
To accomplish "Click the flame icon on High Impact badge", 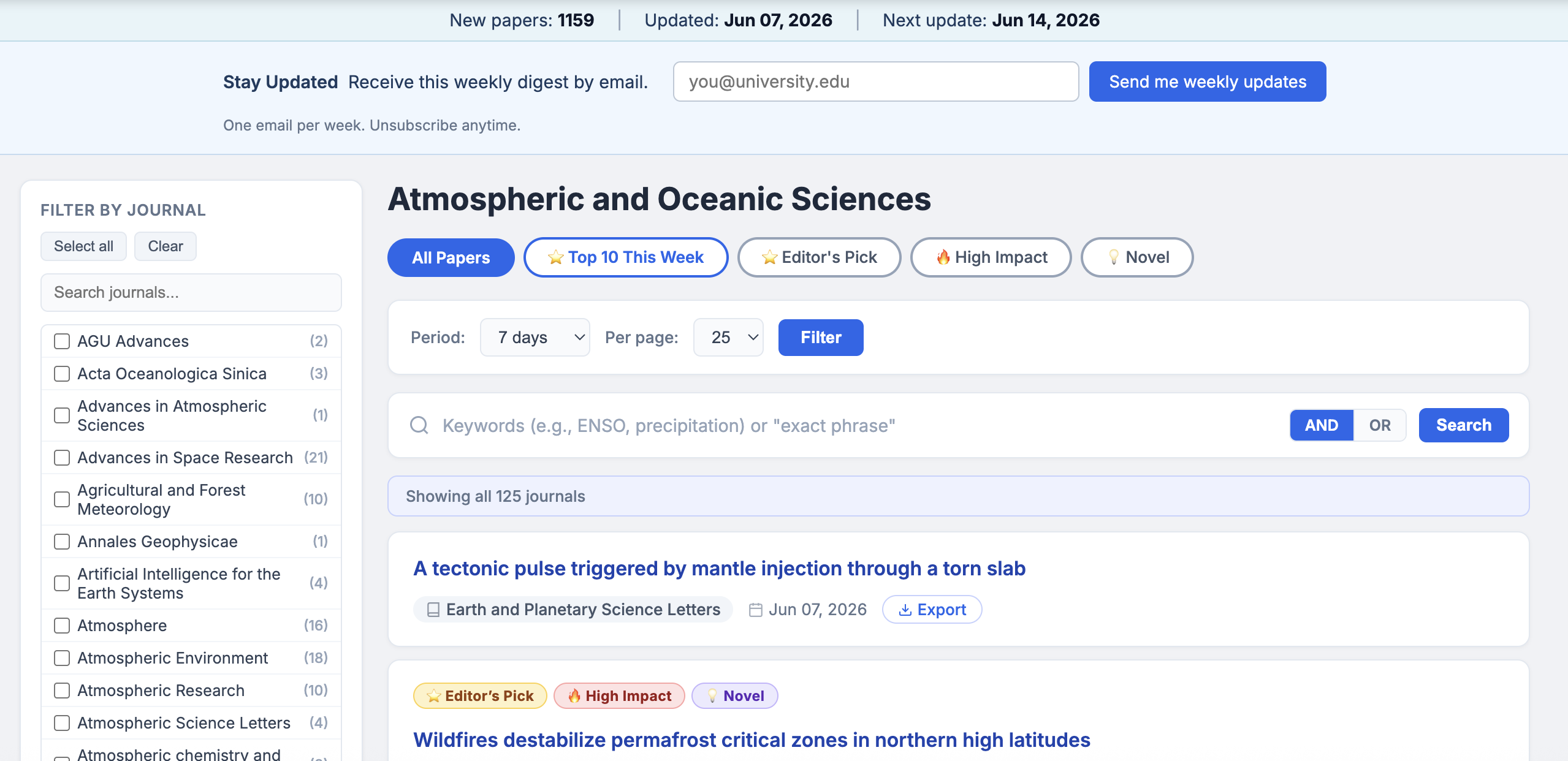I will click(574, 696).
